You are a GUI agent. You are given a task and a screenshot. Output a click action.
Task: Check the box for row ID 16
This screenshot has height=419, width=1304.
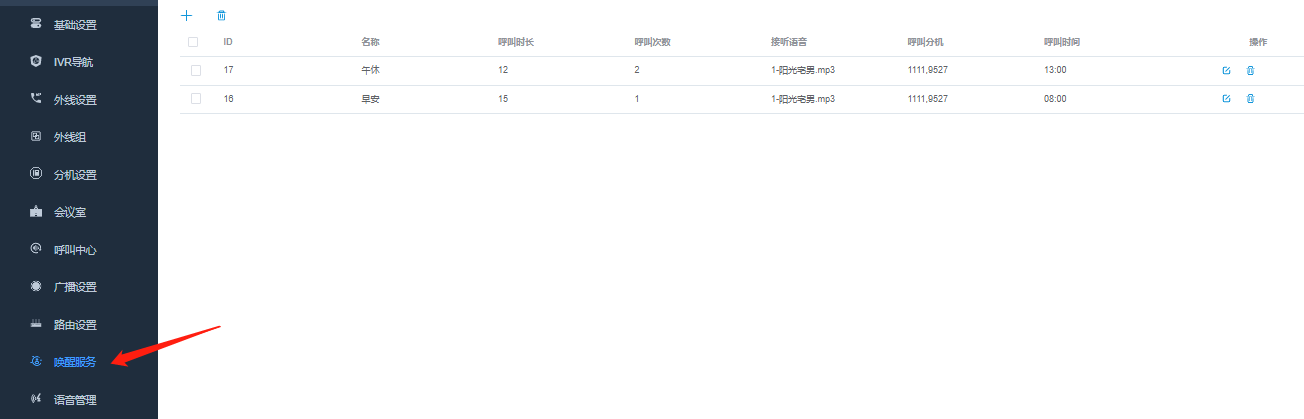pyautogui.click(x=196, y=98)
